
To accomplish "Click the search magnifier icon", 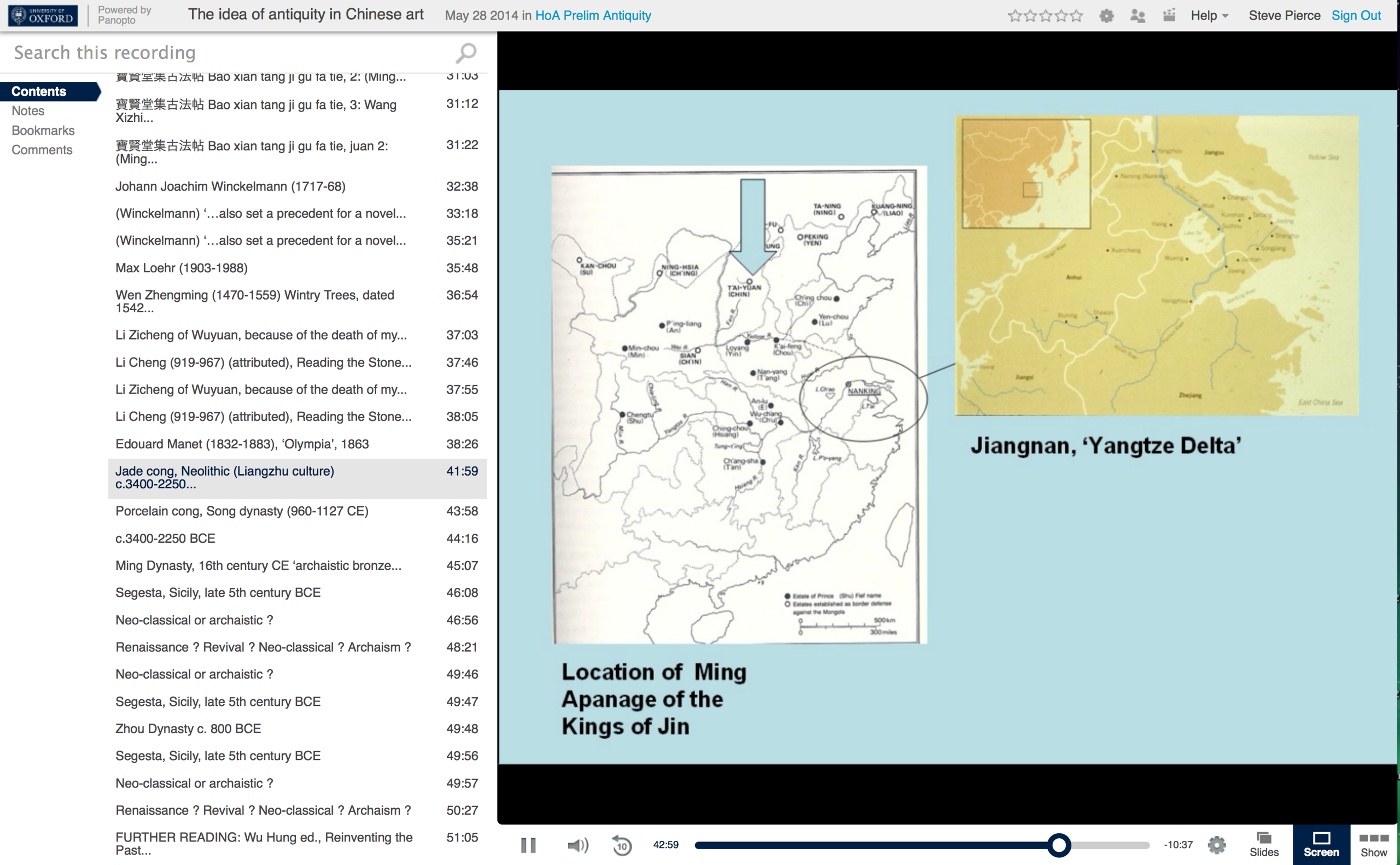I will [466, 53].
